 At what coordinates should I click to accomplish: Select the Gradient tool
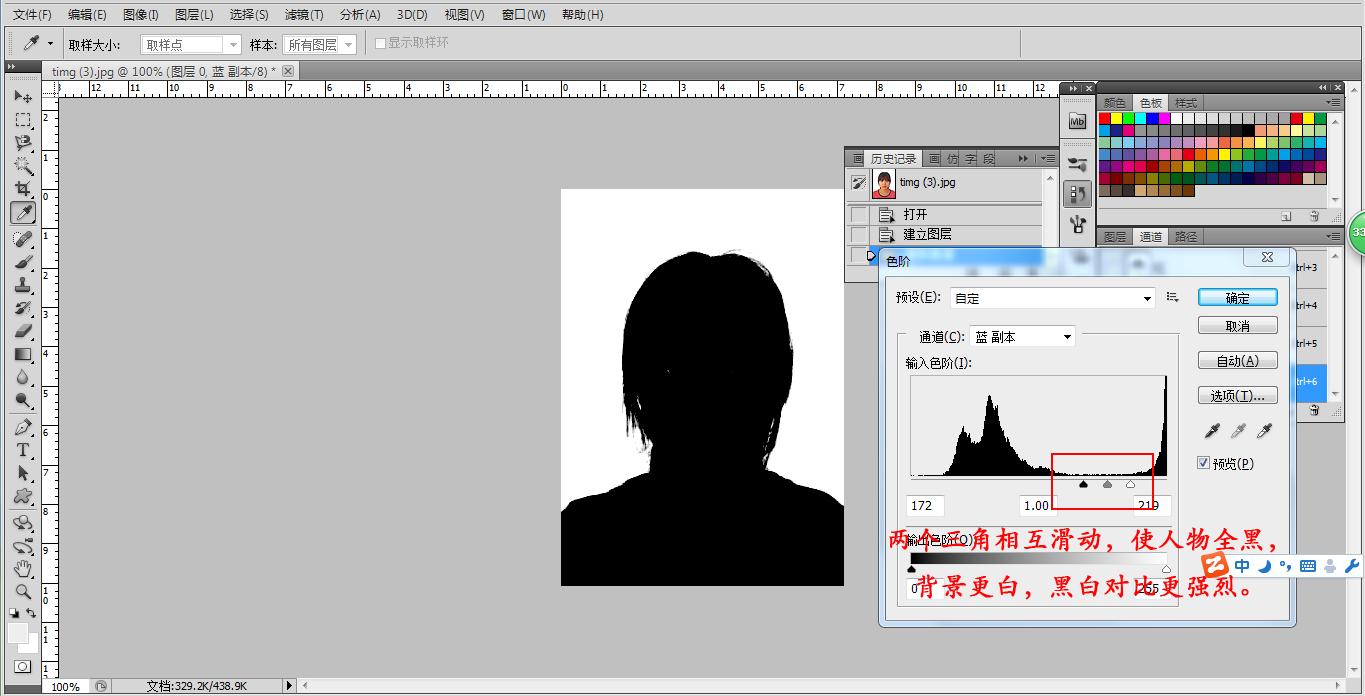23,354
